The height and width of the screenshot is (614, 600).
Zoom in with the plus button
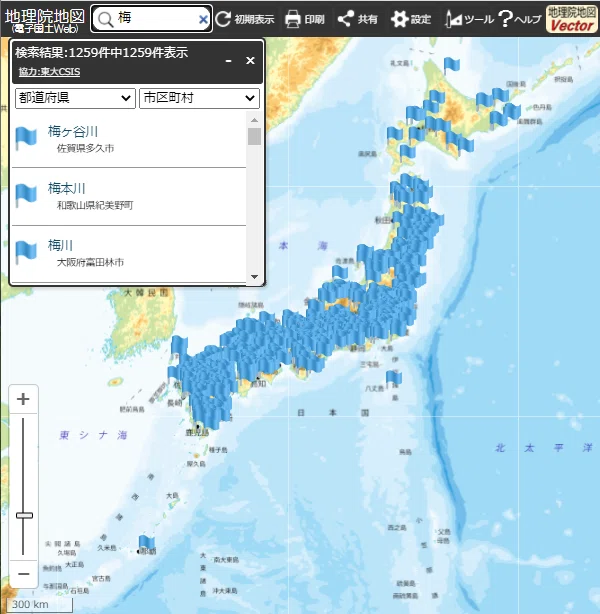click(23, 399)
